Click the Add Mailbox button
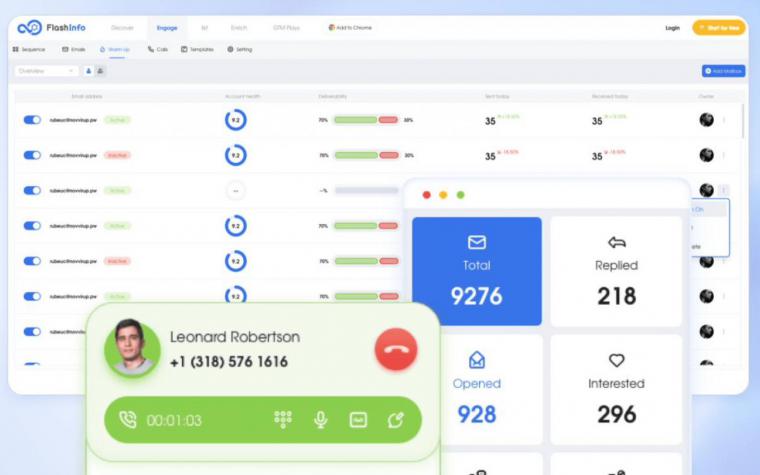 [724, 71]
